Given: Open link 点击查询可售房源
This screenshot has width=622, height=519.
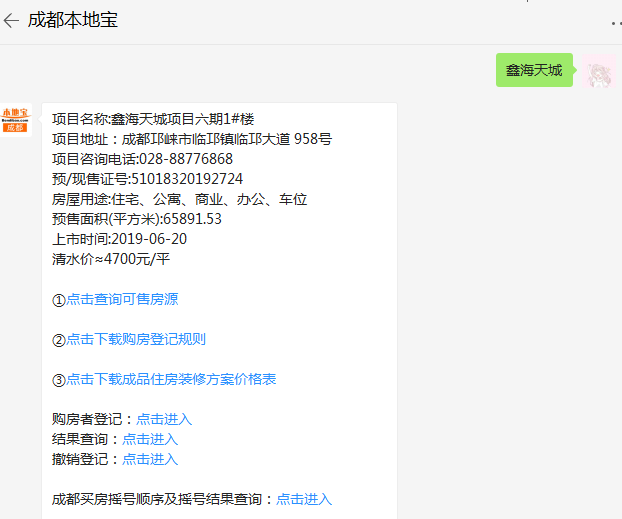Looking at the screenshot, I should pyautogui.click(x=122, y=299).
